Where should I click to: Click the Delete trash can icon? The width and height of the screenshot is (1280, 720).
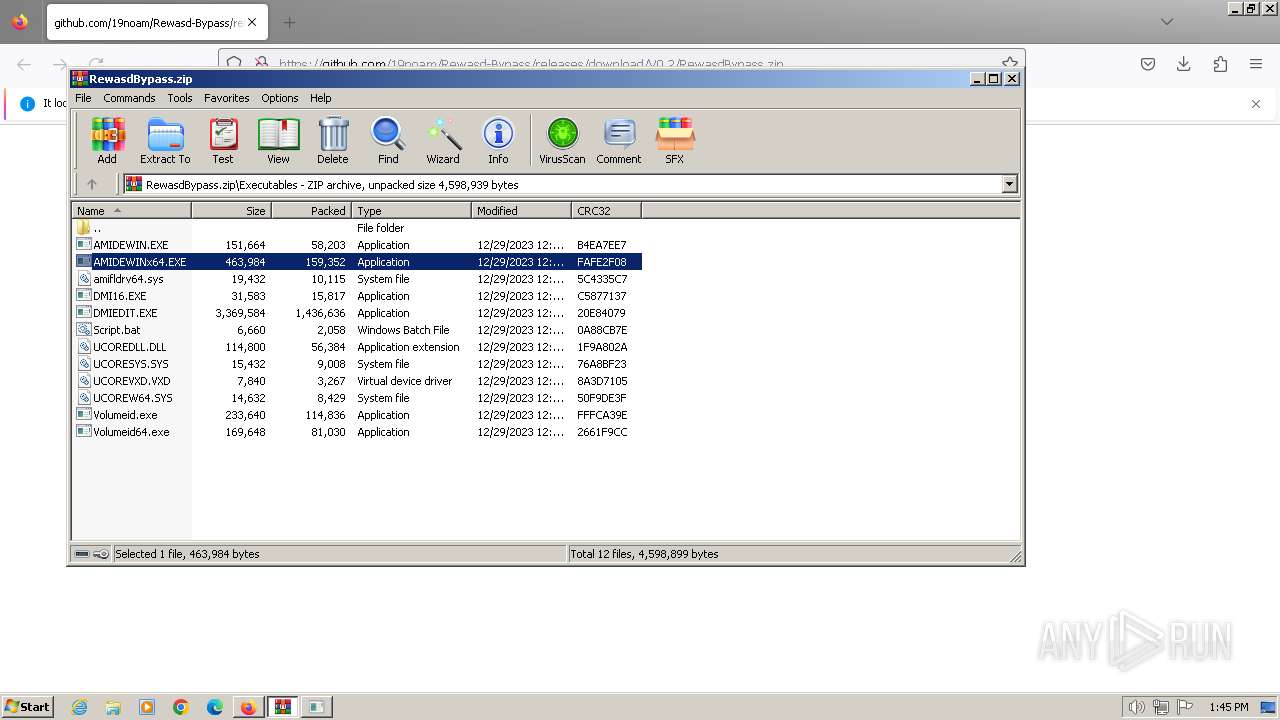coord(333,140)
